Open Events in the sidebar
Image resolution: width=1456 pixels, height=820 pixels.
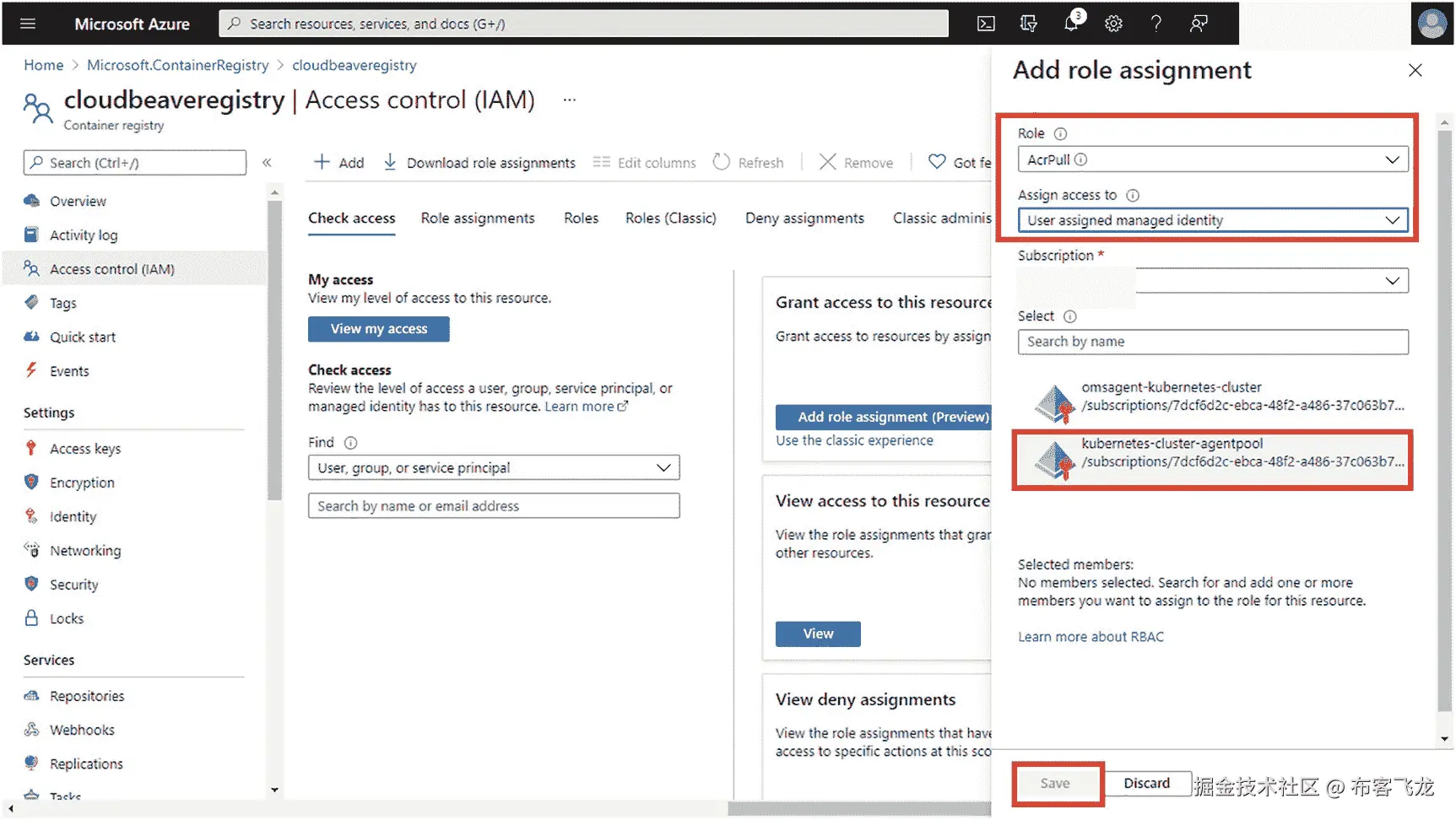69,371
